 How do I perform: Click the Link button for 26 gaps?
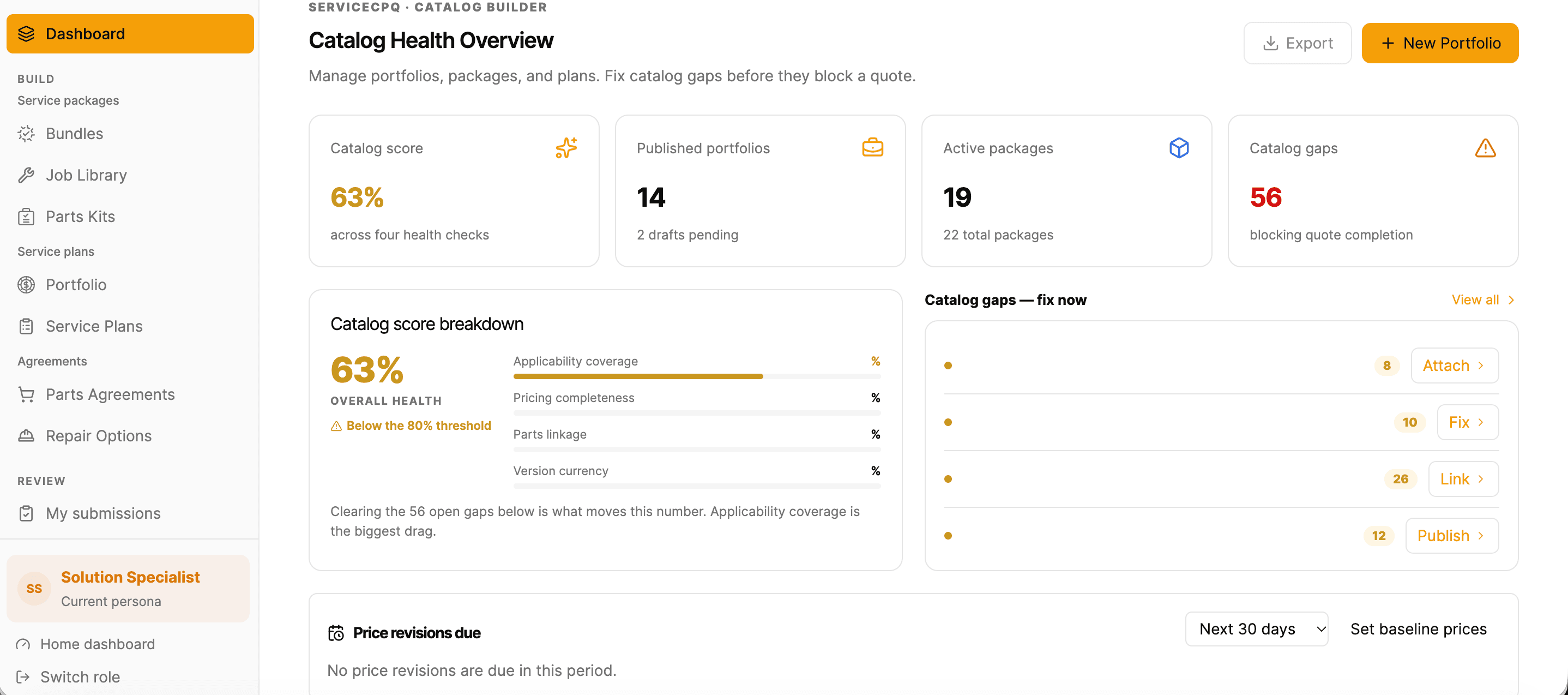(x=1463, y=480)
